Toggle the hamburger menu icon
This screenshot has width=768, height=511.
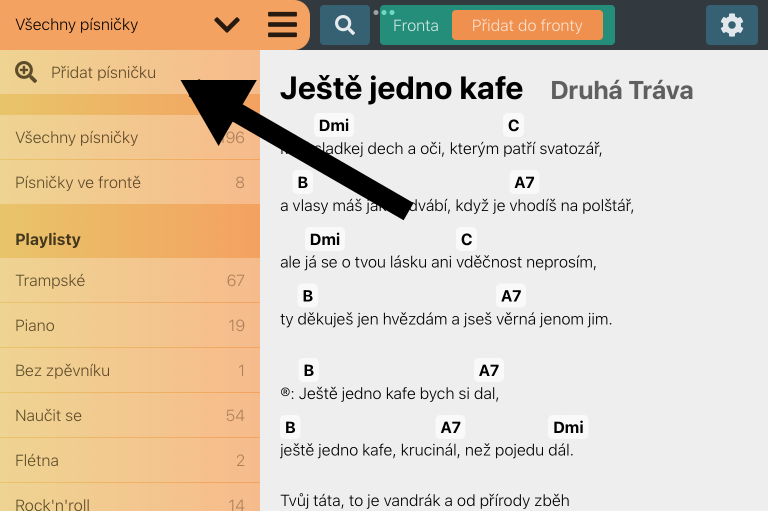pos(283,24)
